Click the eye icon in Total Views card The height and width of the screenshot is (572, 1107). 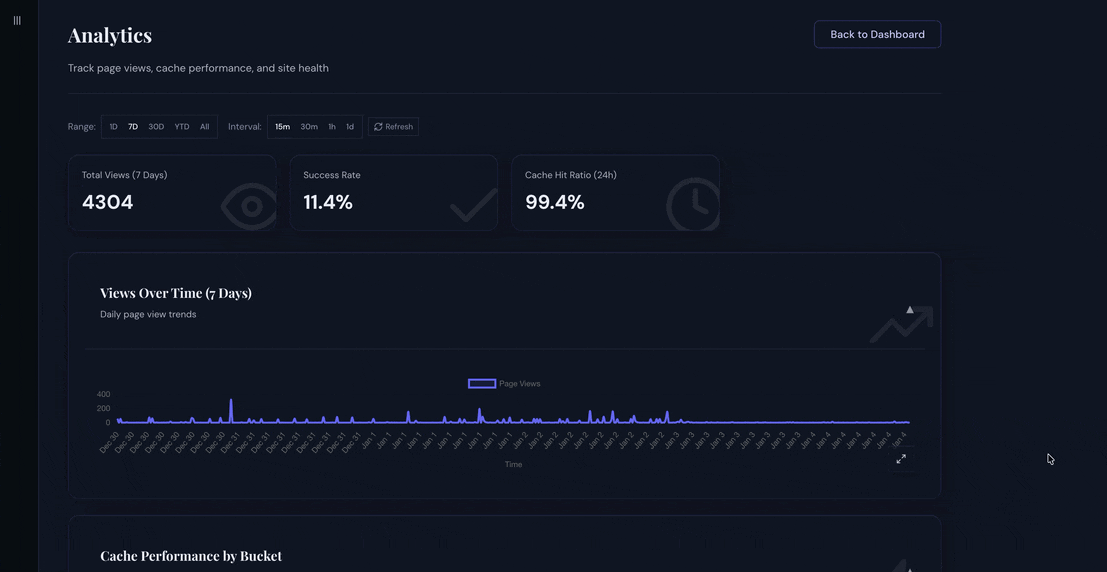pos(249,206)
